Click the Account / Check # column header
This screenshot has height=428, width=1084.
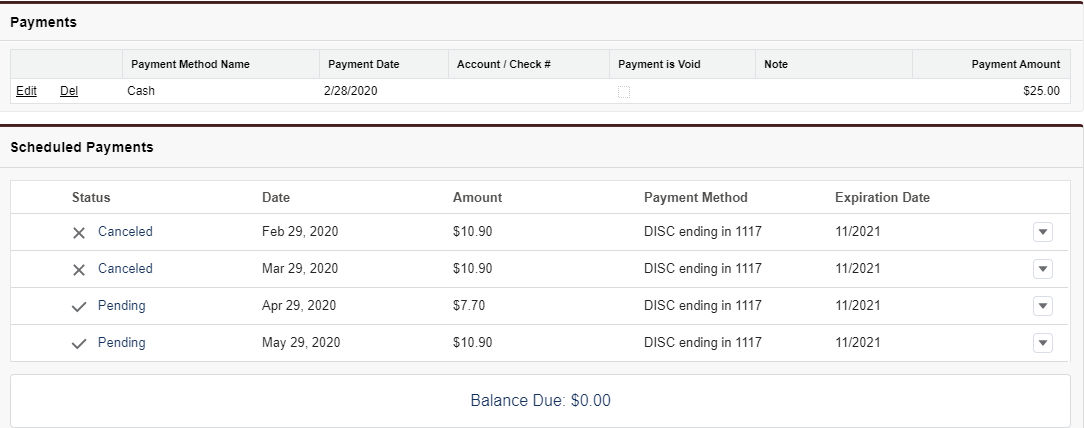point(504,64)
